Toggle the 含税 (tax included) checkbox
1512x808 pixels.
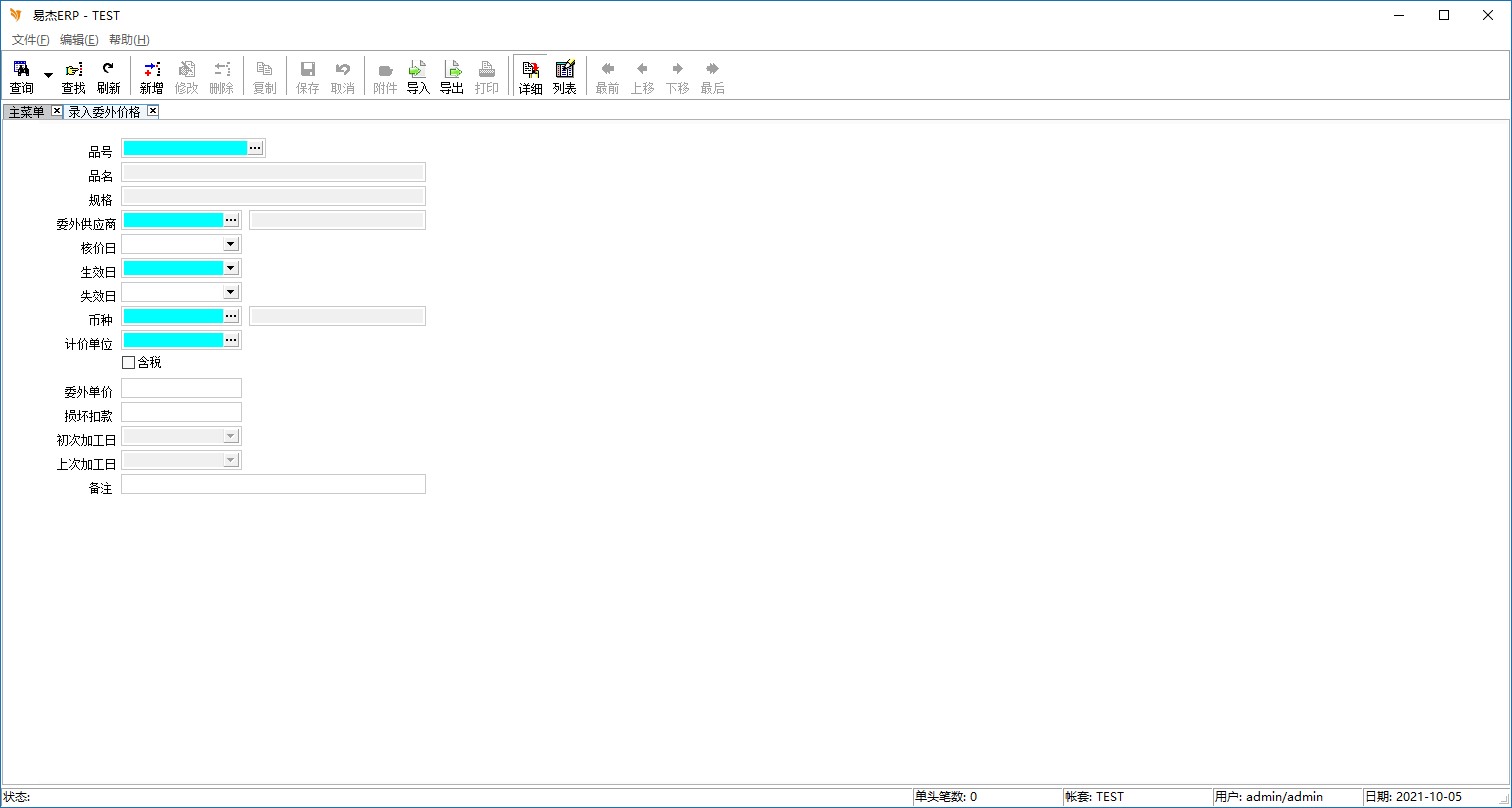point(128,362)
